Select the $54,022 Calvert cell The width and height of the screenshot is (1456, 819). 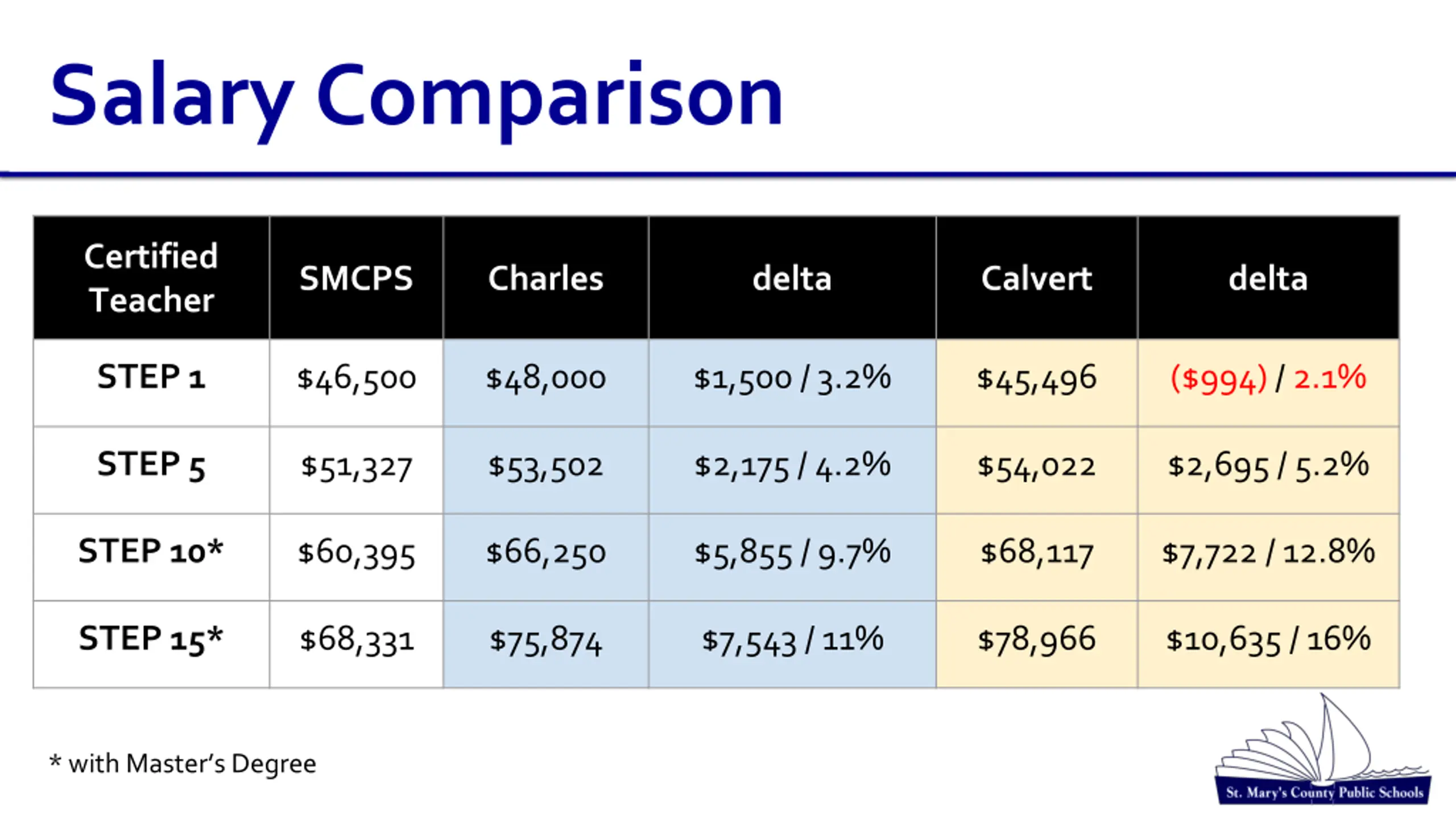pos(1036,470)
